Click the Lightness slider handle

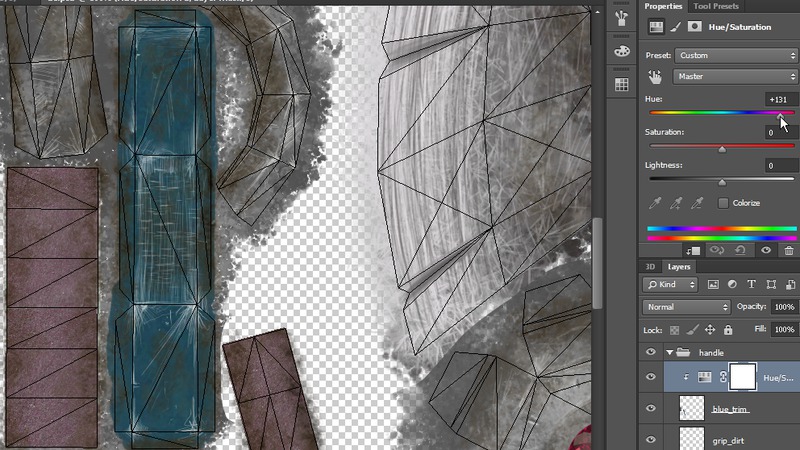click(722, 183)
